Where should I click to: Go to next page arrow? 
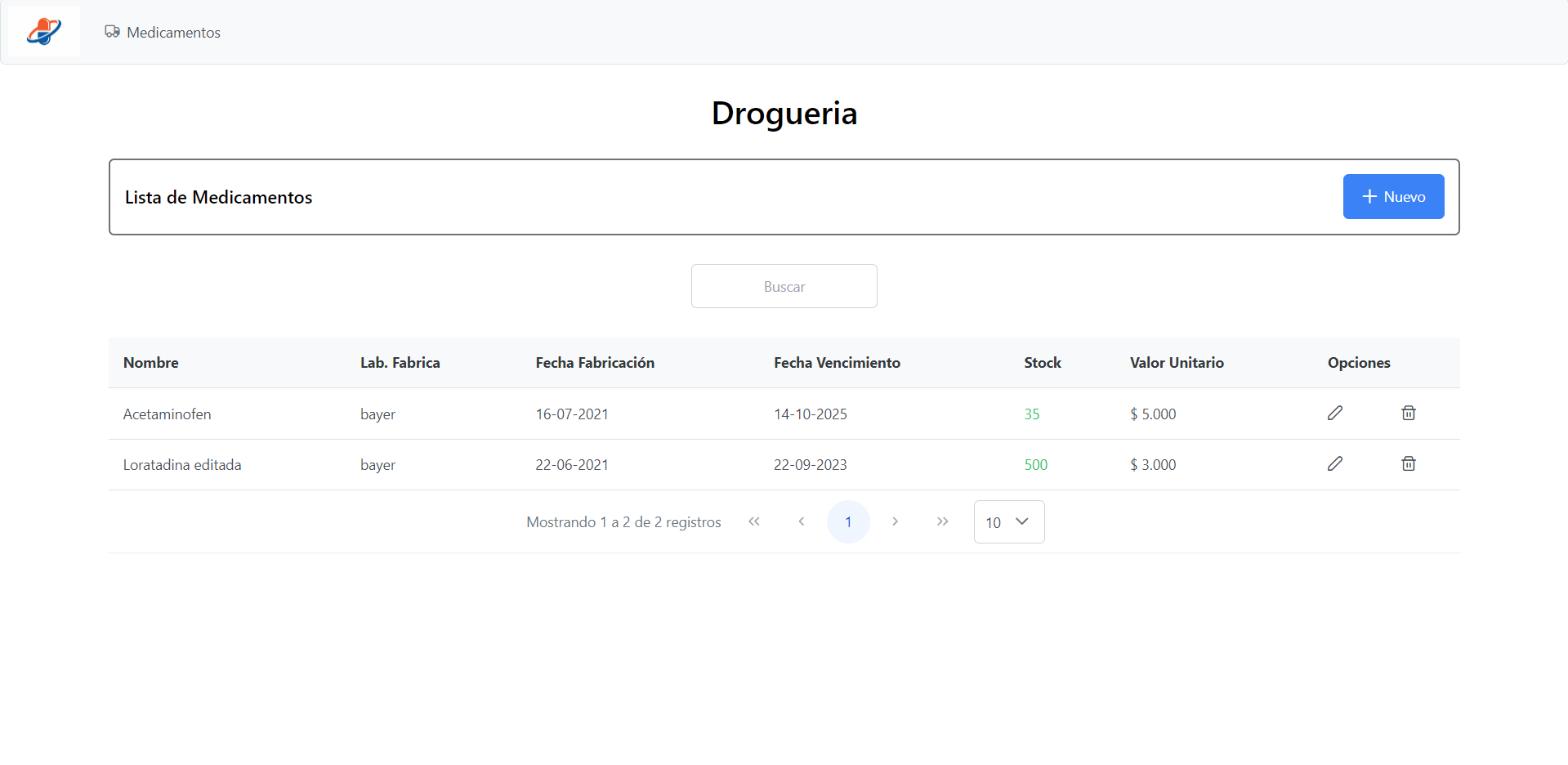point(895,521)
